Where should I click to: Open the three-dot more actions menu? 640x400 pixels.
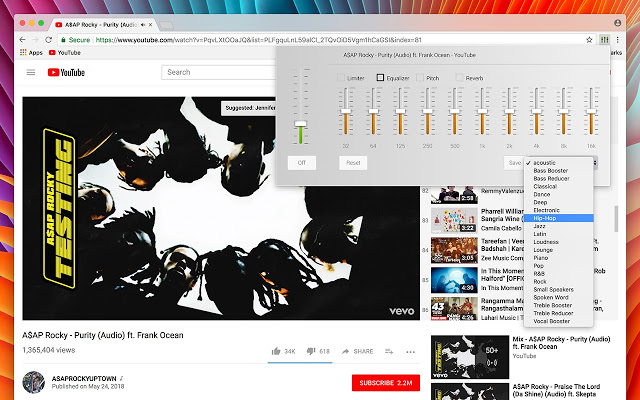coord(411,351)
